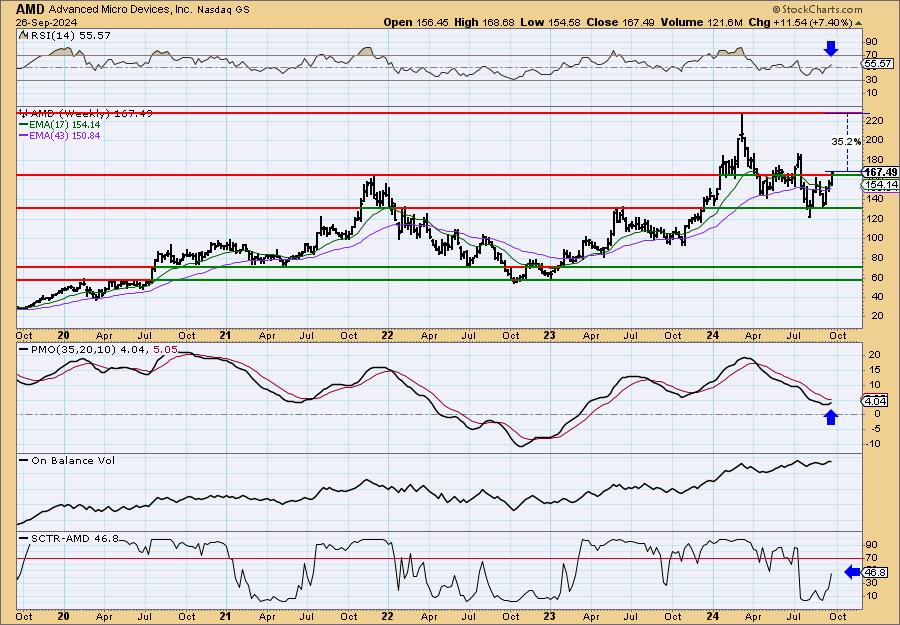Click the 180 mark on the price axis
This screenshot has height=625, width=900.
click(875, 160)
